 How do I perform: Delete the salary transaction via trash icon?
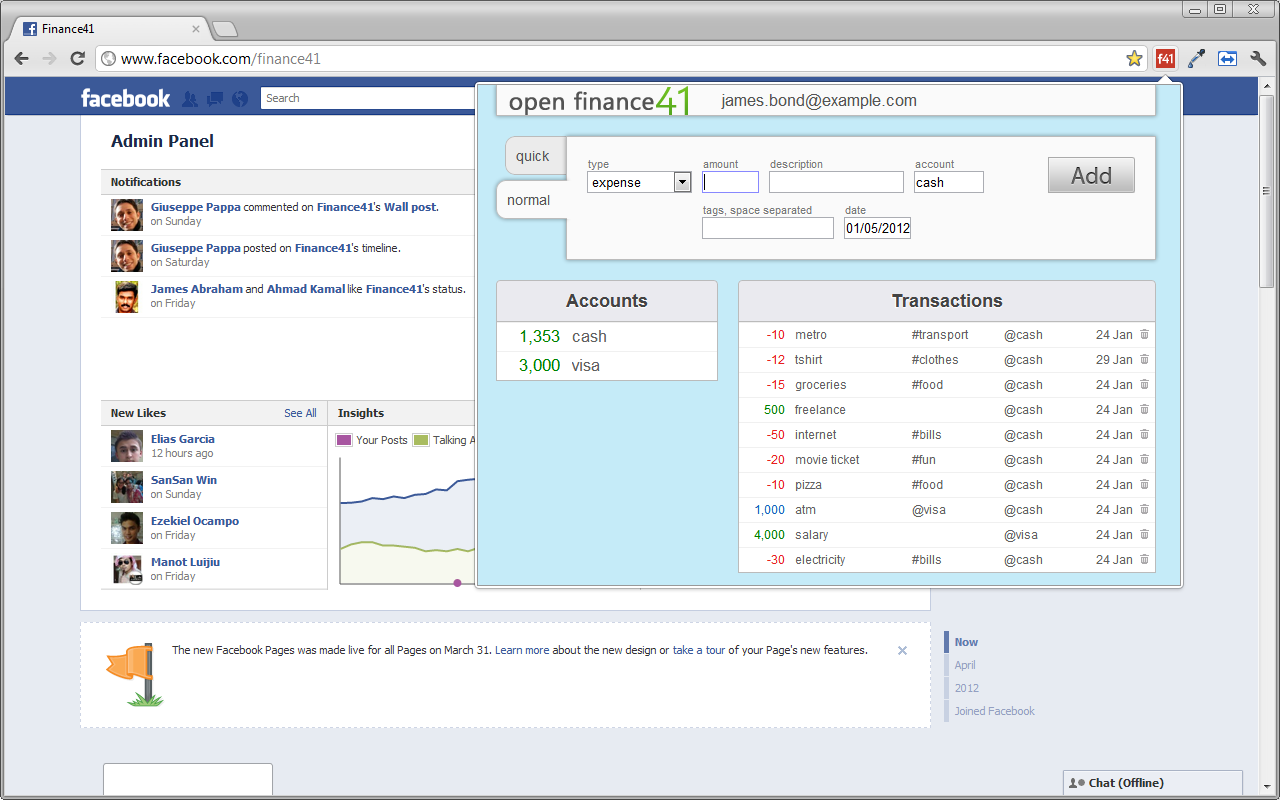click(1143, 534)
